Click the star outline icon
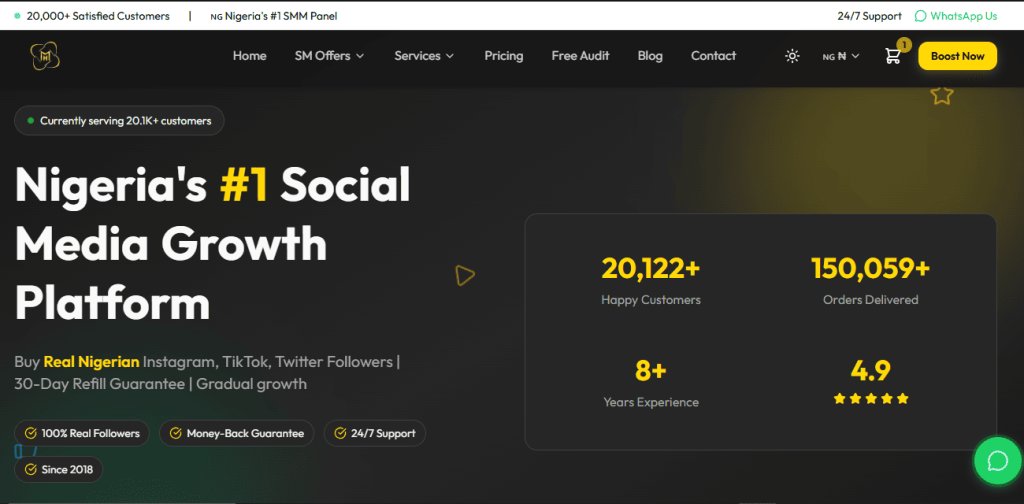Screen dimensions: 1024x504 [942, 95]
